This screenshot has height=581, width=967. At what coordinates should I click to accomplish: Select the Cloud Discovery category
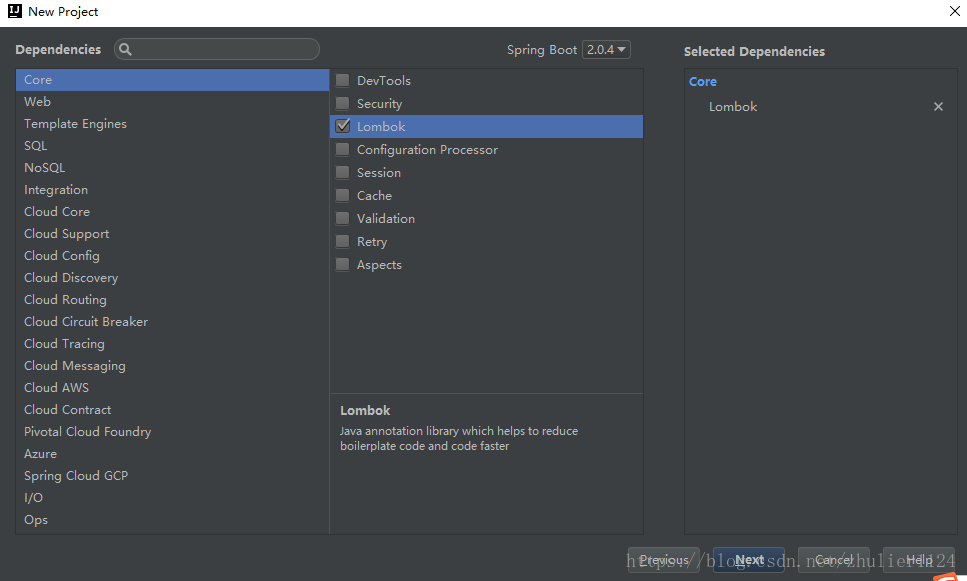pyautogui.click(x=173, y=278)
